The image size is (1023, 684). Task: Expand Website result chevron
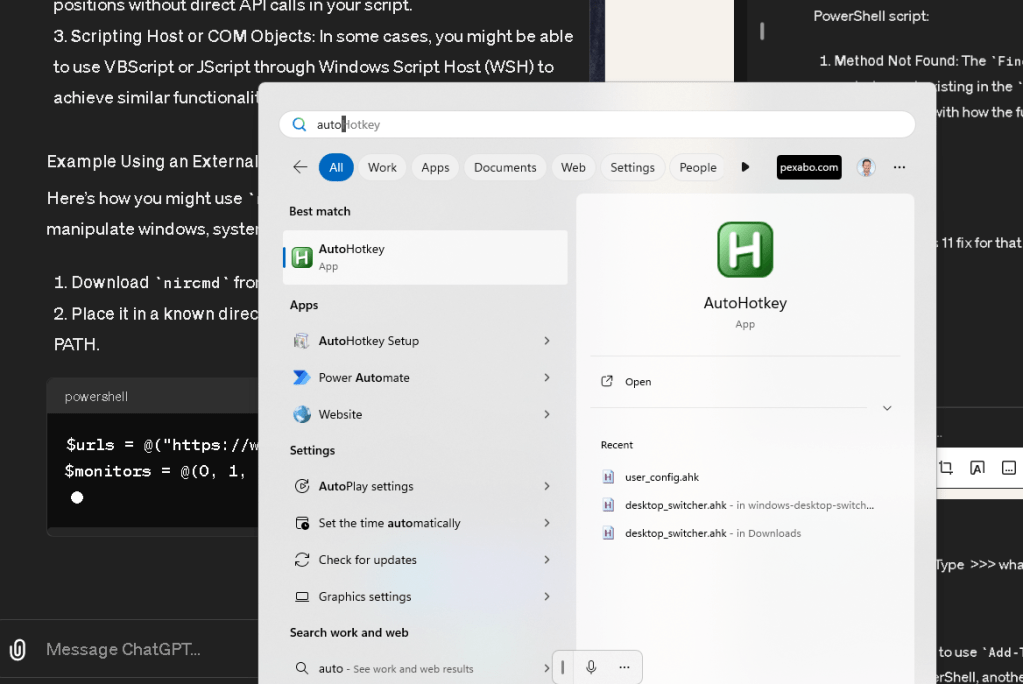547,414
